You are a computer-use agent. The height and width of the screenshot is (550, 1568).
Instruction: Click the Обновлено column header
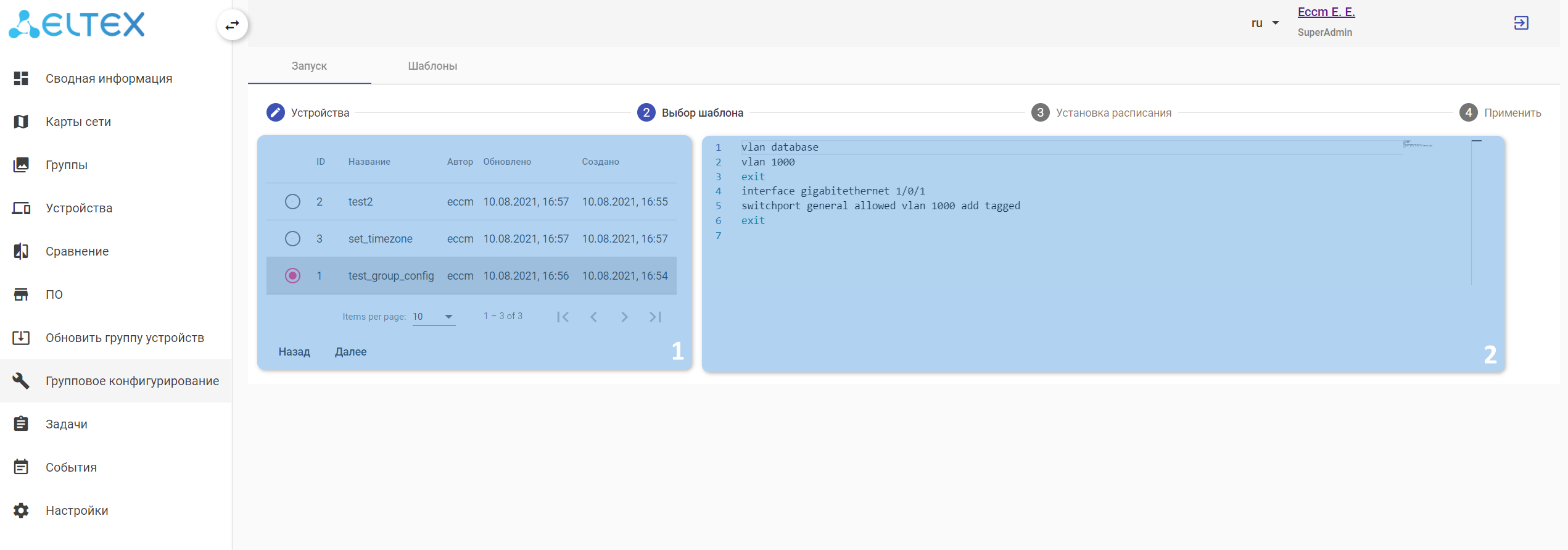click(x=507, y=162)
